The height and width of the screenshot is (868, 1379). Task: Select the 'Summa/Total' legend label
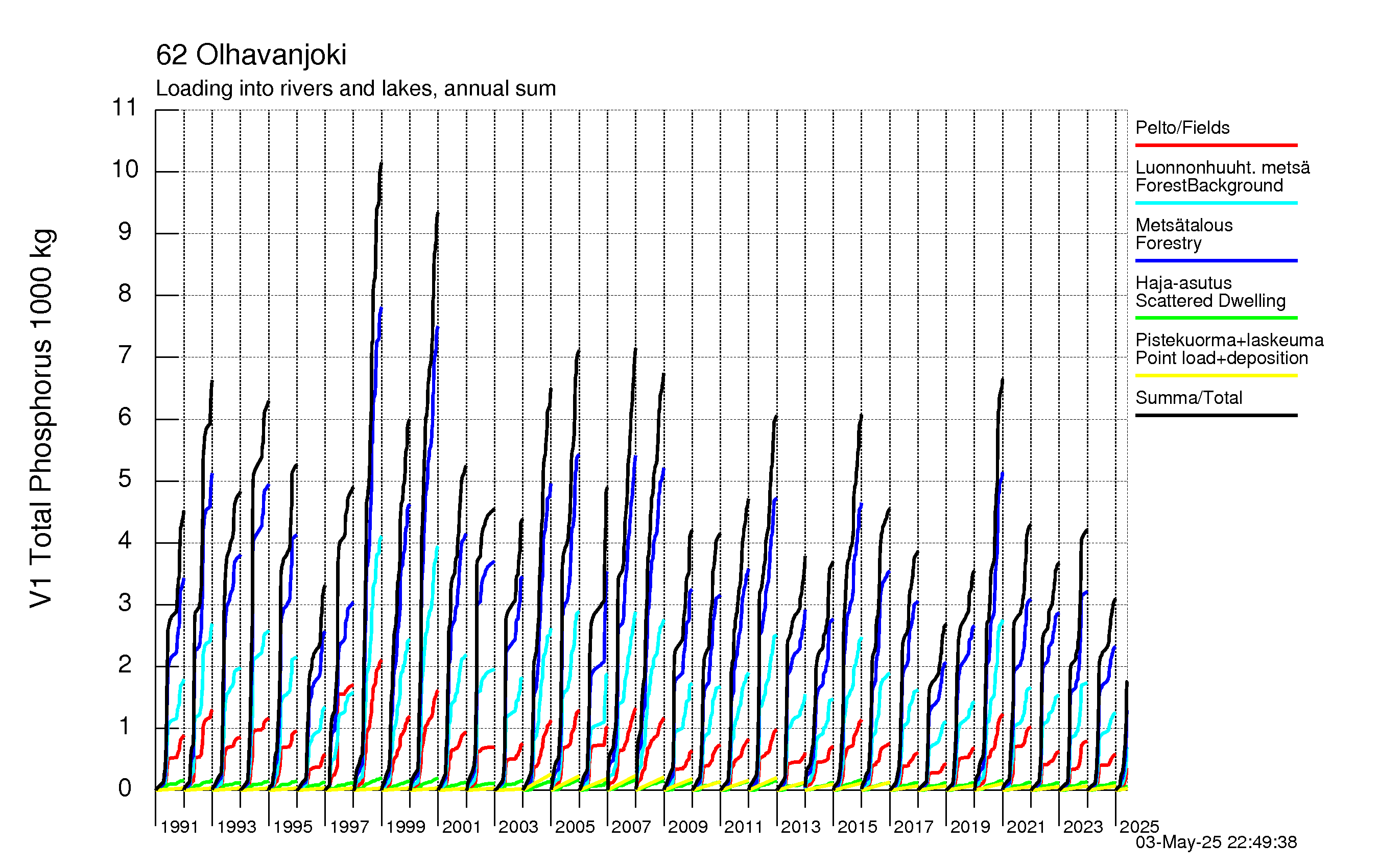[x=1189, y=398]
